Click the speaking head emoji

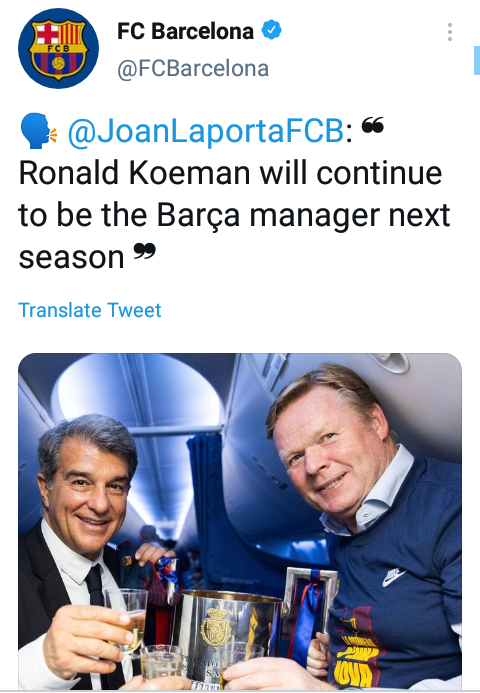pos(38,131)
